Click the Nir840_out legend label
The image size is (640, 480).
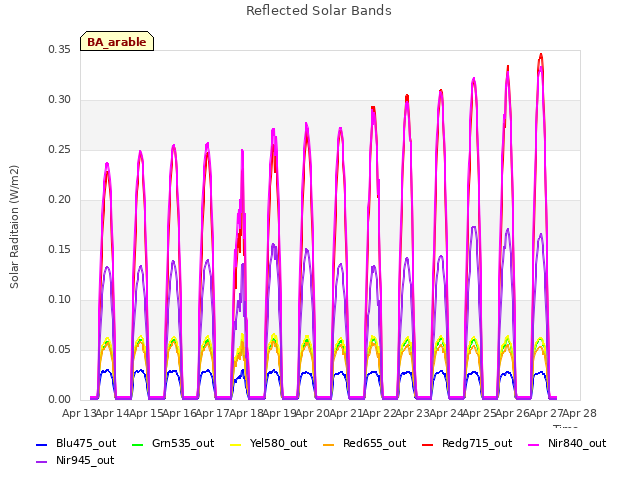pyautogui.click(x=577, y=444)
